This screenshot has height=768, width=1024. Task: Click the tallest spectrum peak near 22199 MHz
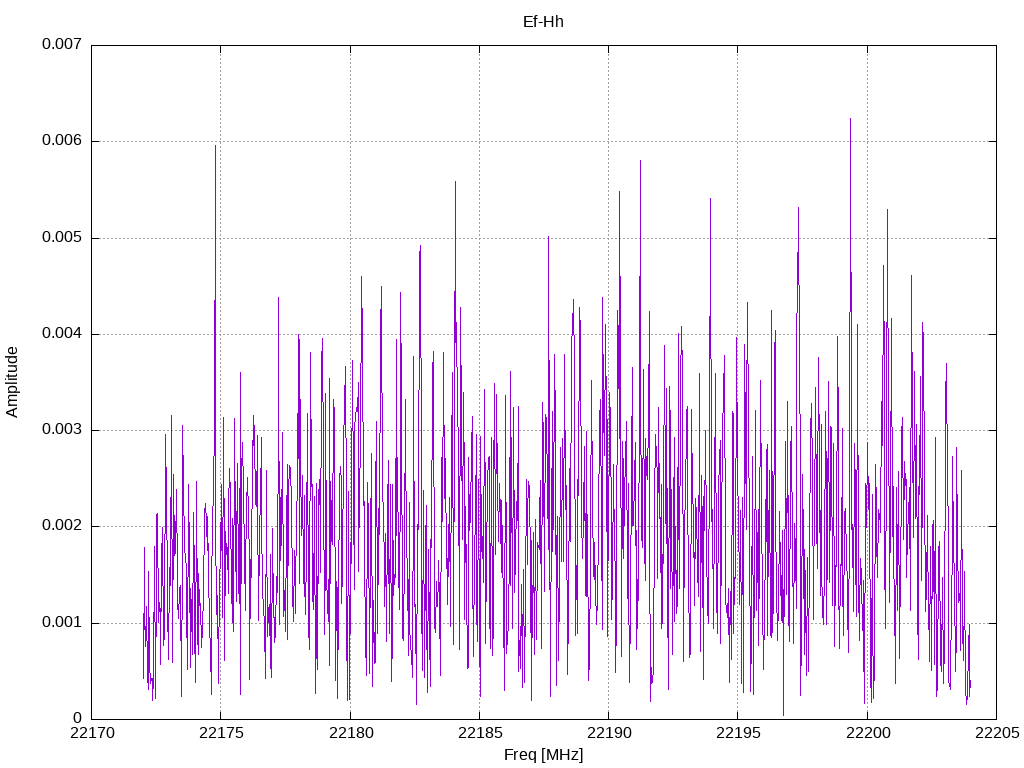point(850,121)
